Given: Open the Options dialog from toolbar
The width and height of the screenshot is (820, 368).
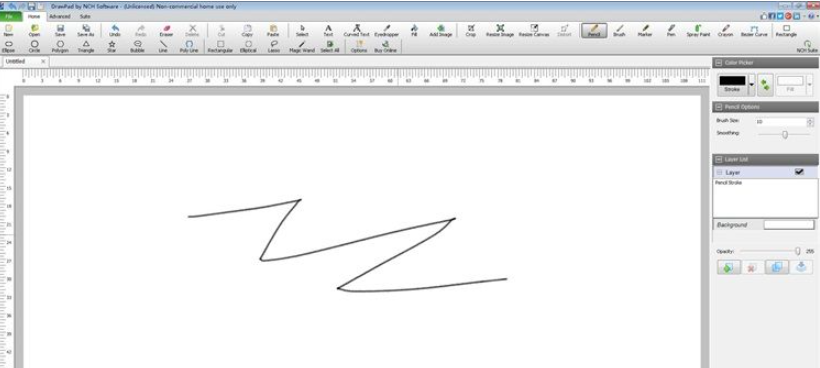Looking at the screenshot, I should click(359, 47).
